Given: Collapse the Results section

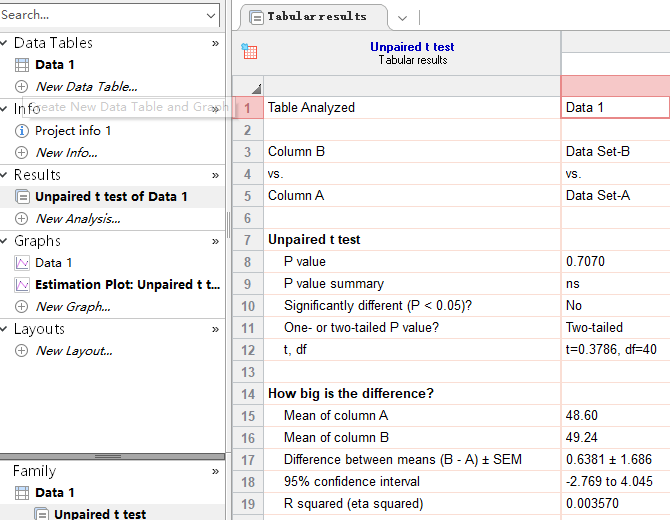Looking at the screenshot, I should [4, 175].
